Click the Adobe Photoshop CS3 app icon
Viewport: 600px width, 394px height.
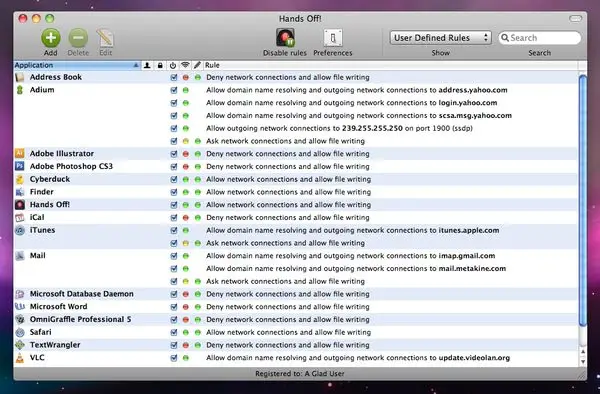pyautogui.click(x=20, y=166)
